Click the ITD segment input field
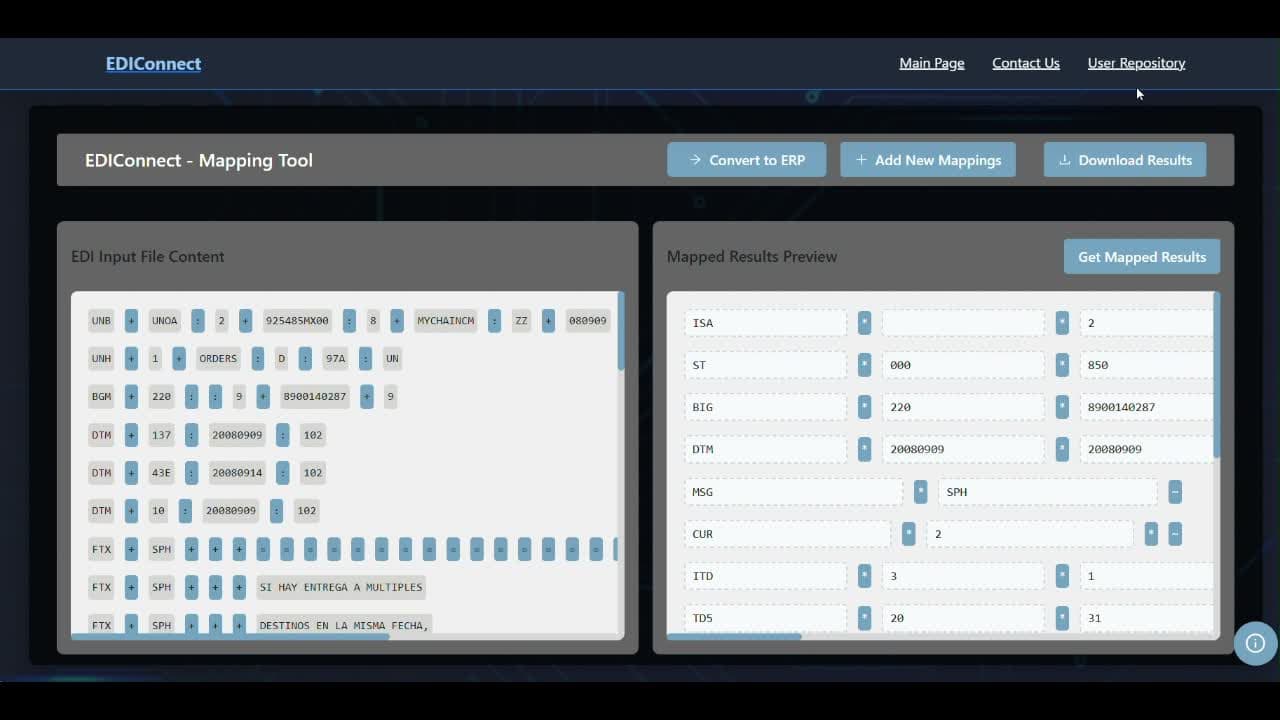The height and width of the screenshot is (720, 1280). (765, 576)
